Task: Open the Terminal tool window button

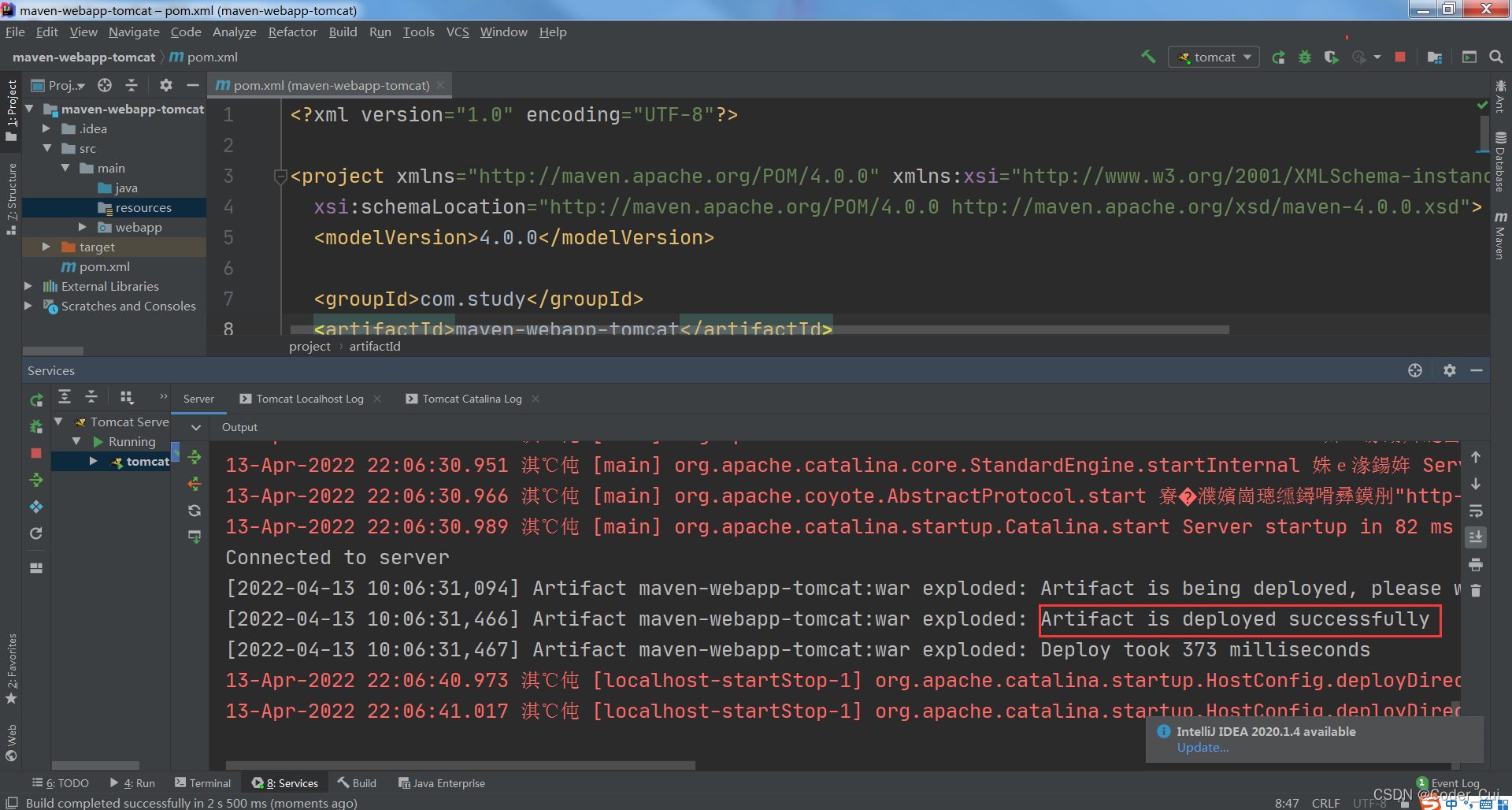Action: pyautogui.click(x=203, y=783)
